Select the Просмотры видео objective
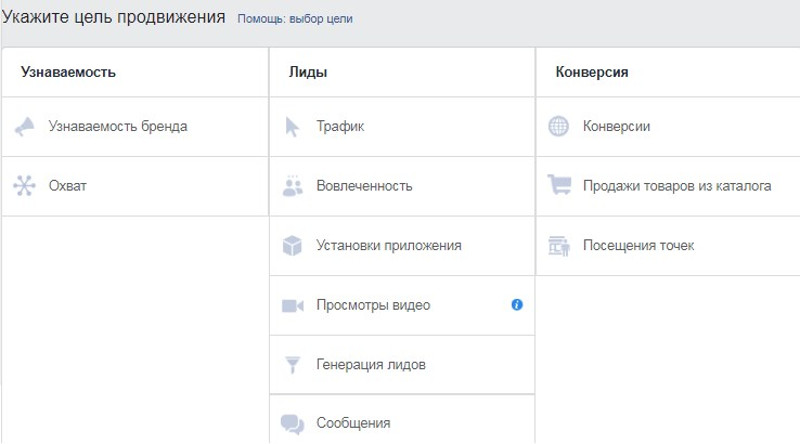 (x=402, y=305)
